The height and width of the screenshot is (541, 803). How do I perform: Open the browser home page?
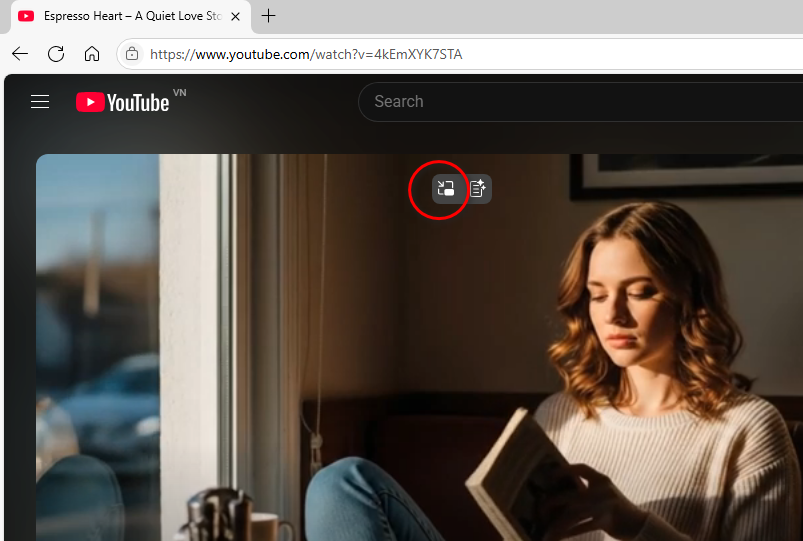(x=92, y=54)
